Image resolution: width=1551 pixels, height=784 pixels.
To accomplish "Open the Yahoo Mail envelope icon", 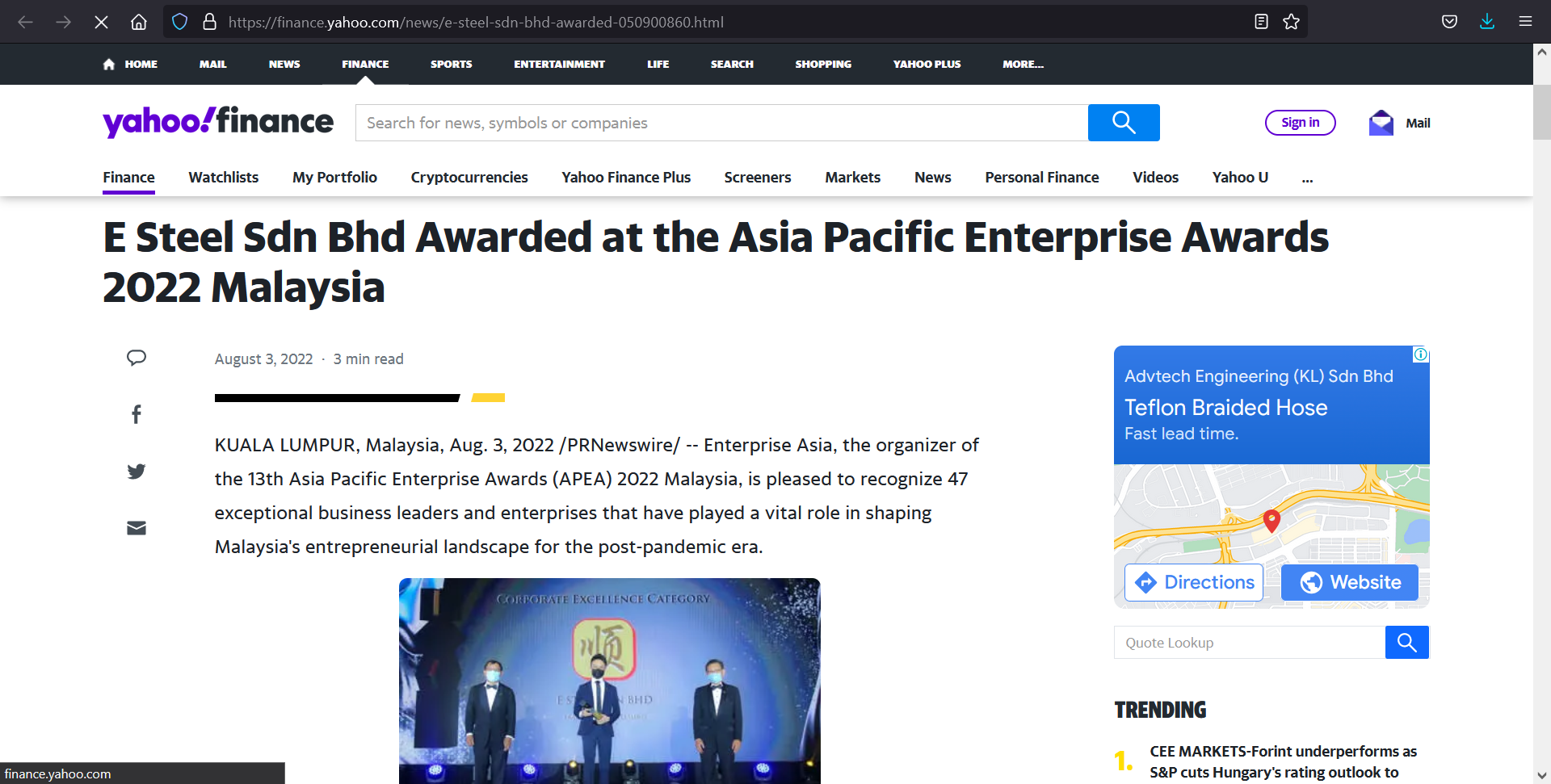I will pyautogui.click(x=1381, y=123).
